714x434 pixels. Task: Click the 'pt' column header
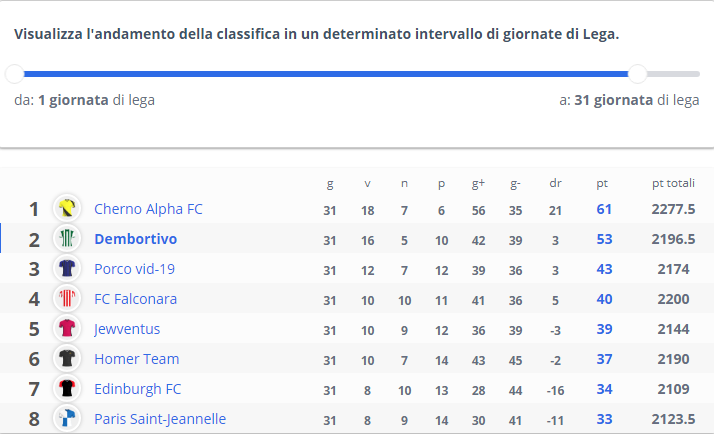pos(602,184)
